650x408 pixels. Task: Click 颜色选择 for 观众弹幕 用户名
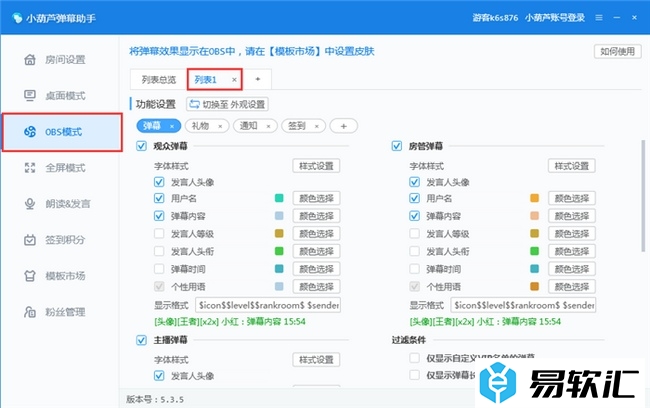tap(316, 198)
